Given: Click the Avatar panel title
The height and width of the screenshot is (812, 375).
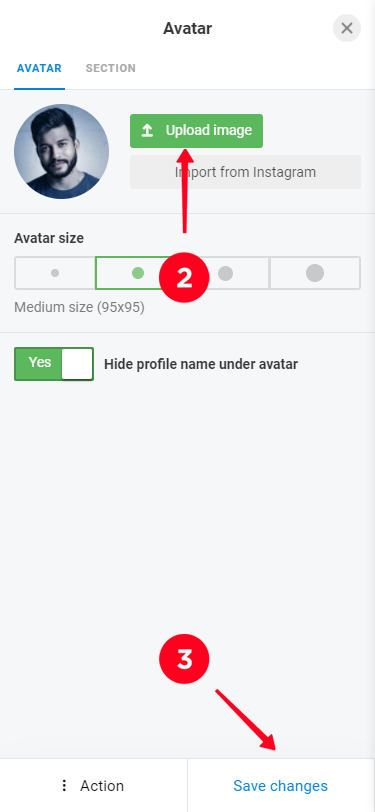Looking at the screenshot, I should tap(188, 28).
